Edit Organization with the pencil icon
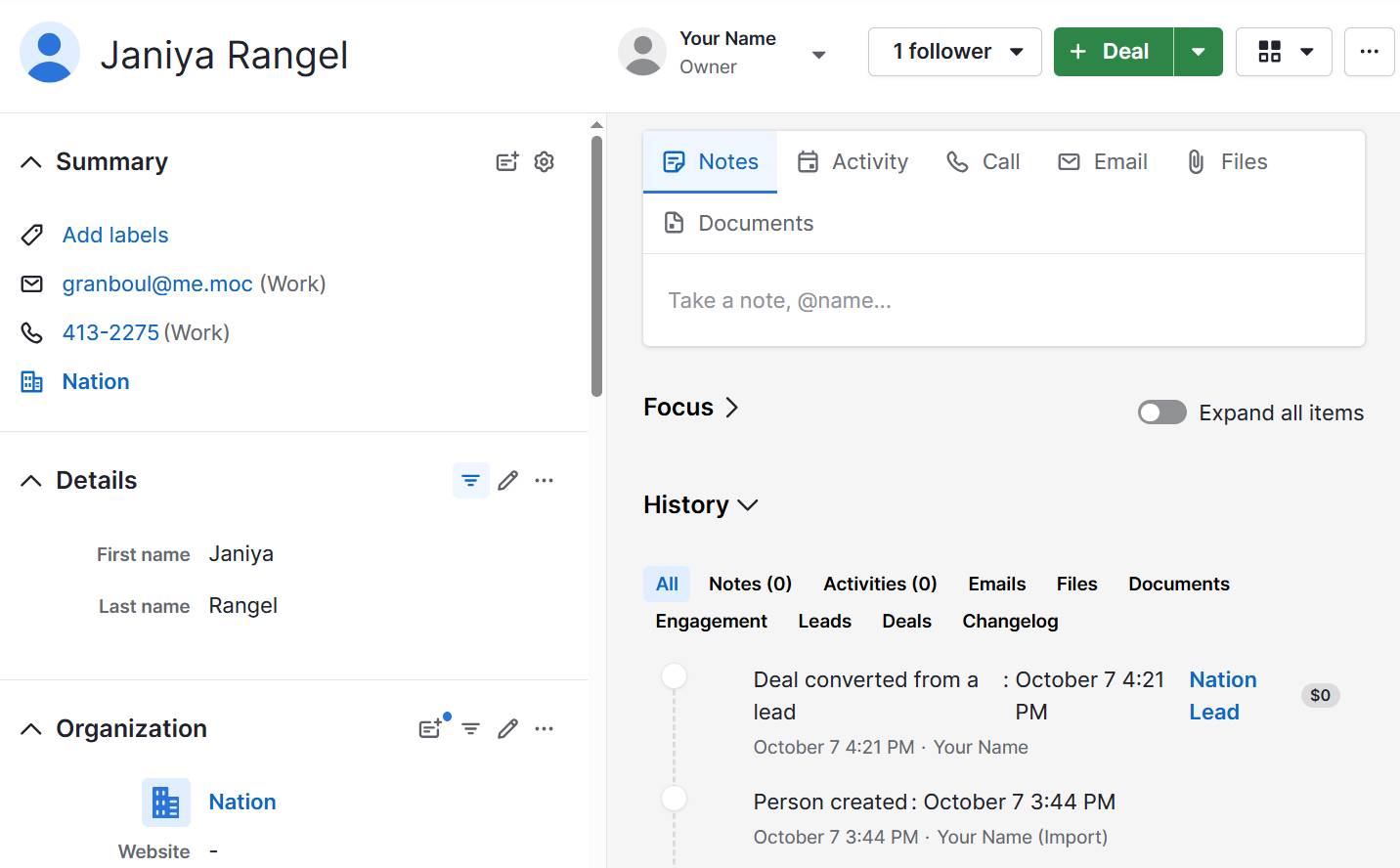The height and width of the screenshot is (868, 1400). (x=507, y=728)
